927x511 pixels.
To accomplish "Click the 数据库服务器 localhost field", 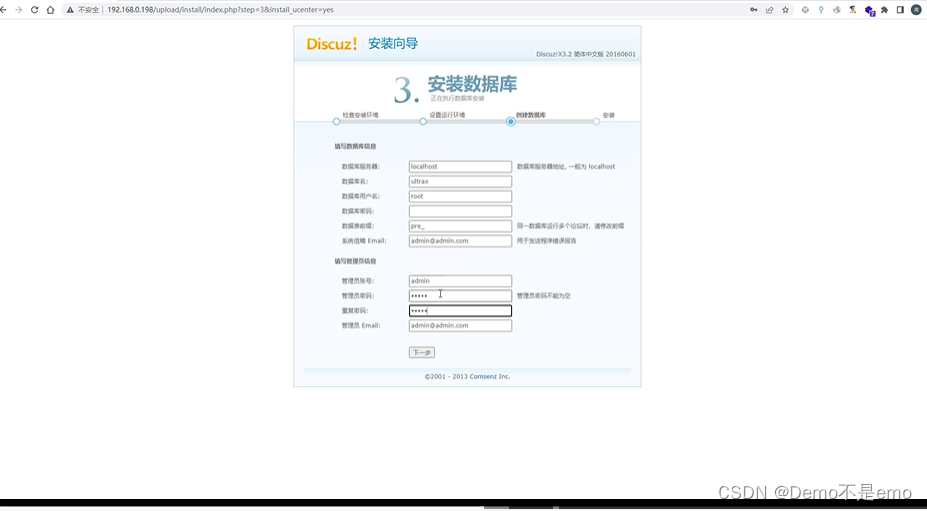I will 460,167.
